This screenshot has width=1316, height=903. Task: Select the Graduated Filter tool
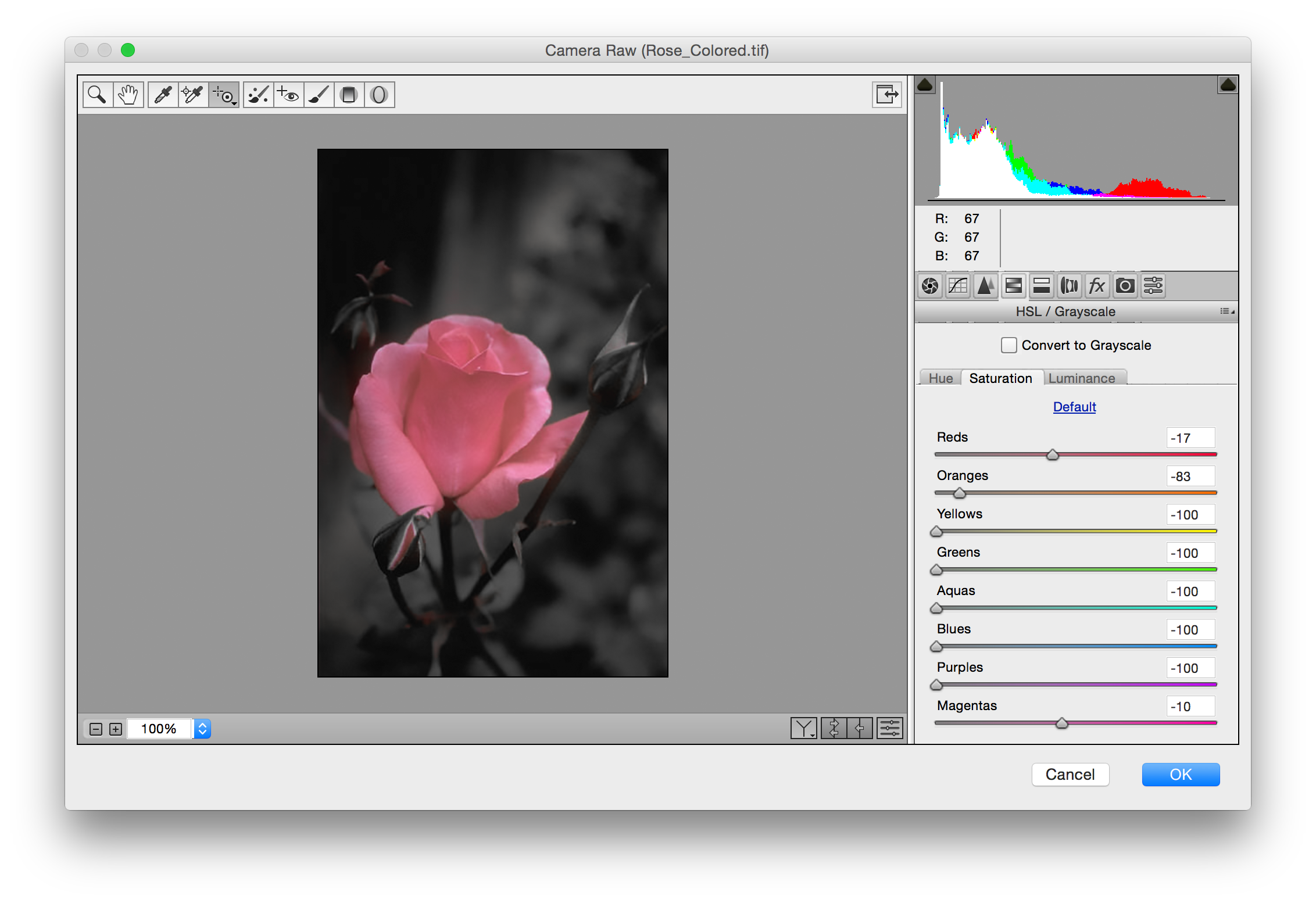(x=349, y=95)
